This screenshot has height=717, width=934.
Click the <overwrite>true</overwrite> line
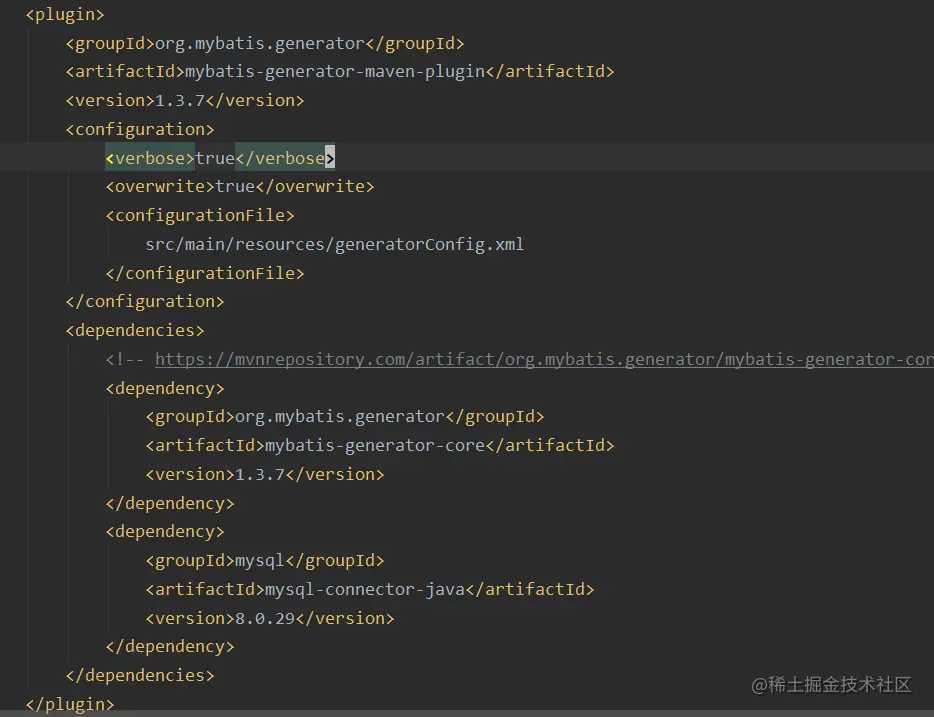240,186
